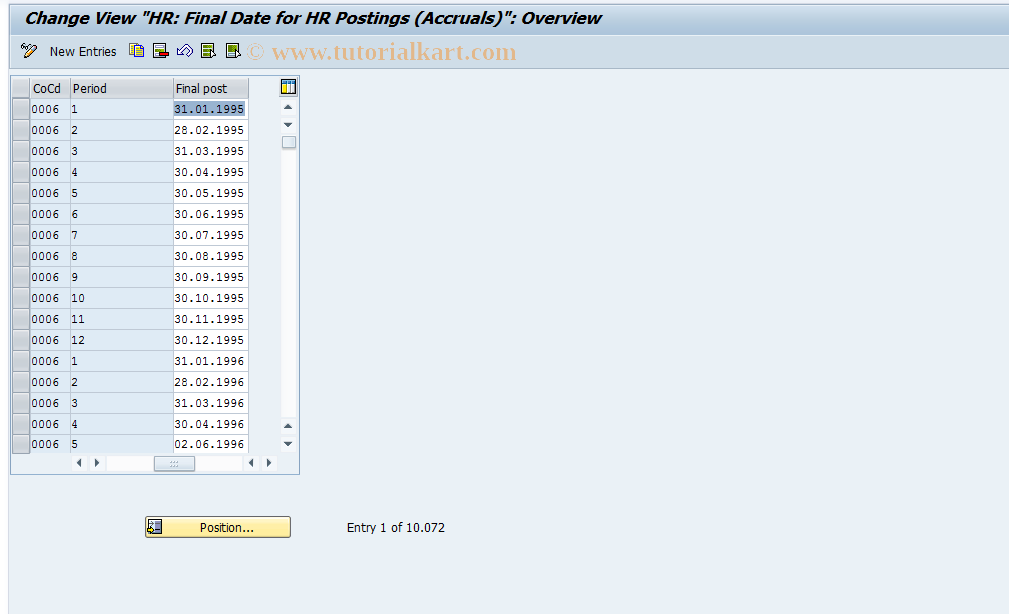
Task: Select row with final post 30.07.1995
Action: [21, 235]
